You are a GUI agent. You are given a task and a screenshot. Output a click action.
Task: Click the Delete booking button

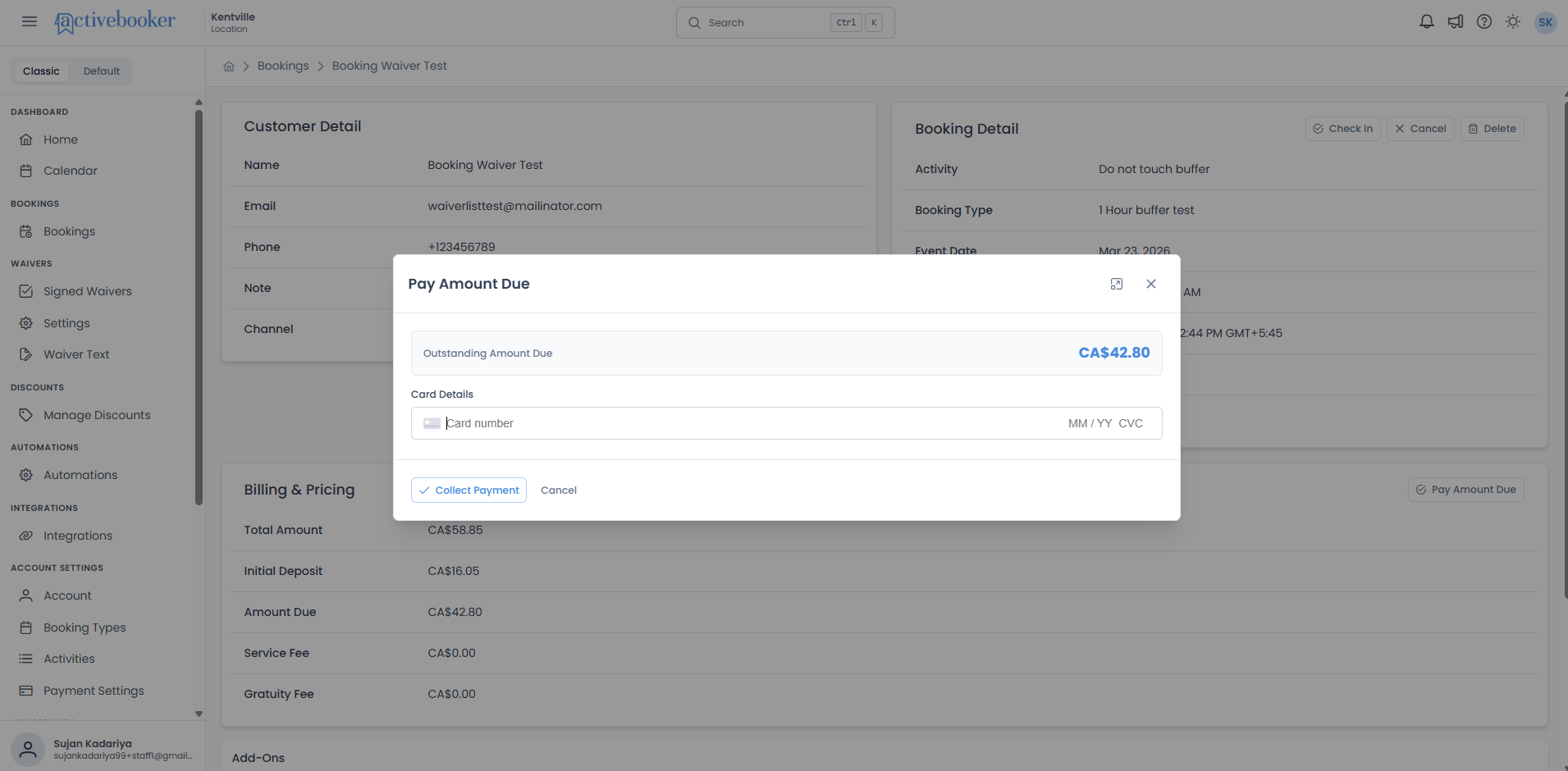click(1492, 129)
